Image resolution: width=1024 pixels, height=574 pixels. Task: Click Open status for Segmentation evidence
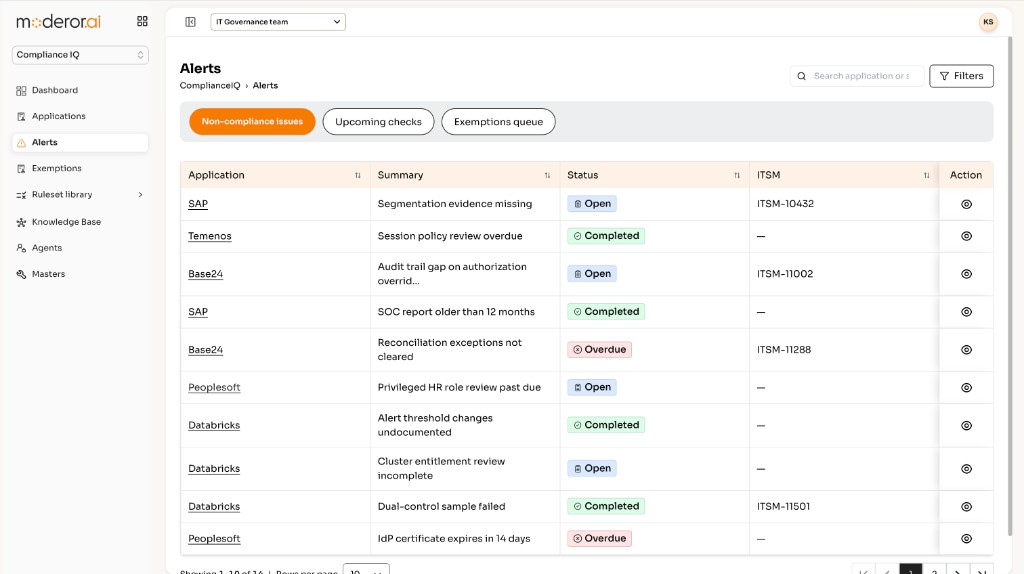(592, 204)
